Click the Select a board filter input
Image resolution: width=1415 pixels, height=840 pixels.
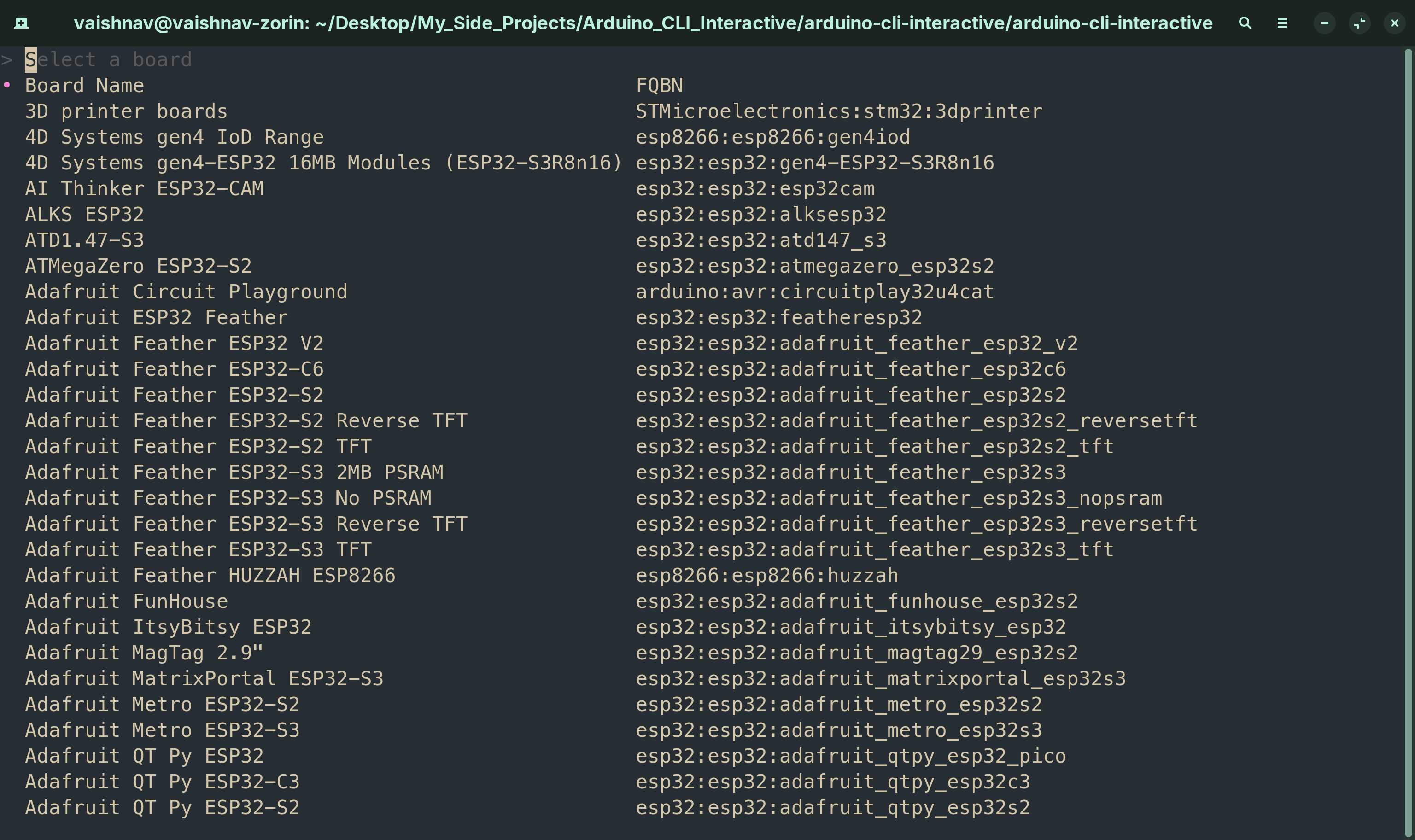pyautogui.click(x=109, y=59)
